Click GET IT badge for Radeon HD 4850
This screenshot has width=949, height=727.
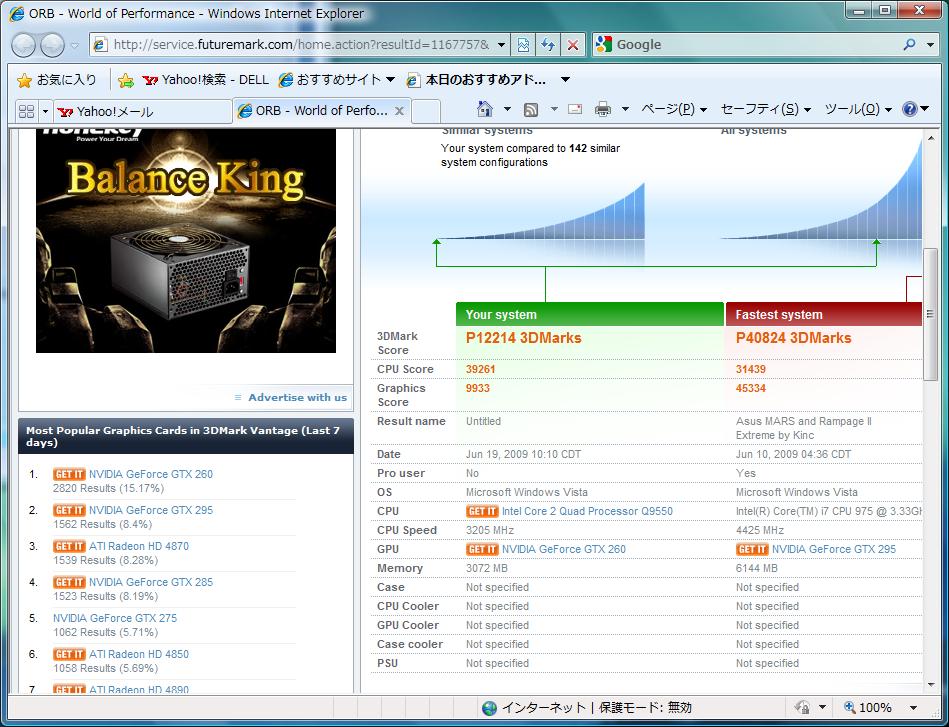coord(69,654)
